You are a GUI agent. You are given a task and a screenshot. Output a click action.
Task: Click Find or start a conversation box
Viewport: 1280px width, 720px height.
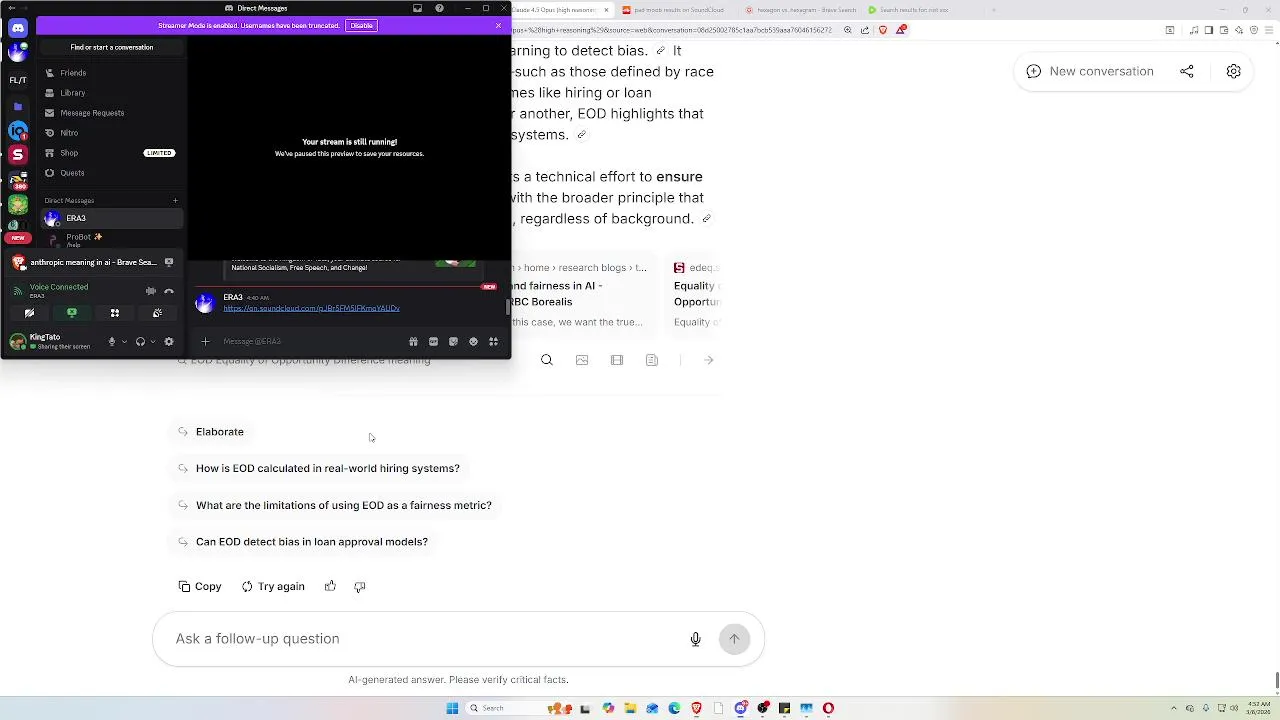click(111, 47)
